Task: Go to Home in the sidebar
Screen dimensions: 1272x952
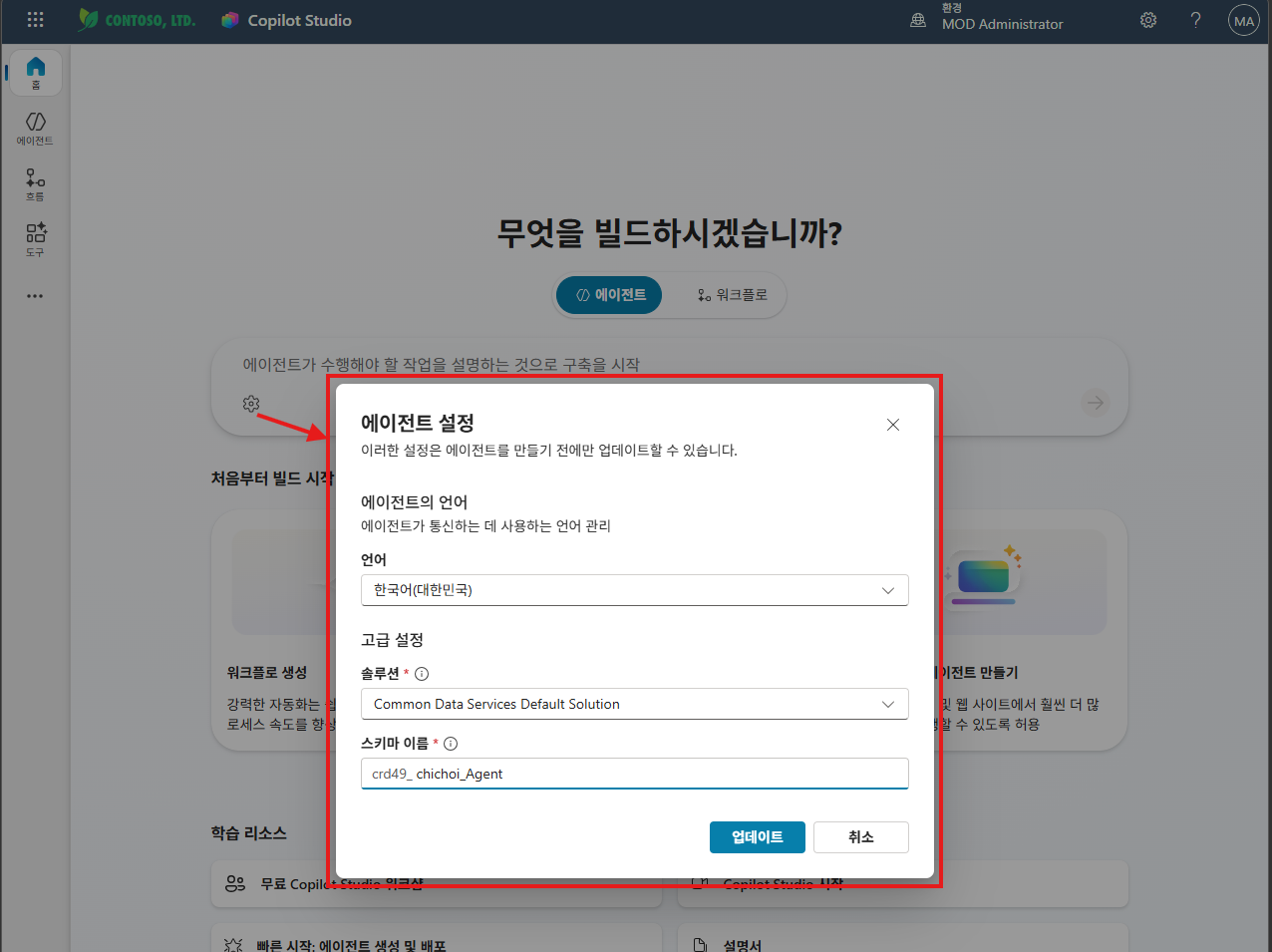Action: pyautogui.click(x=36, y=73)
